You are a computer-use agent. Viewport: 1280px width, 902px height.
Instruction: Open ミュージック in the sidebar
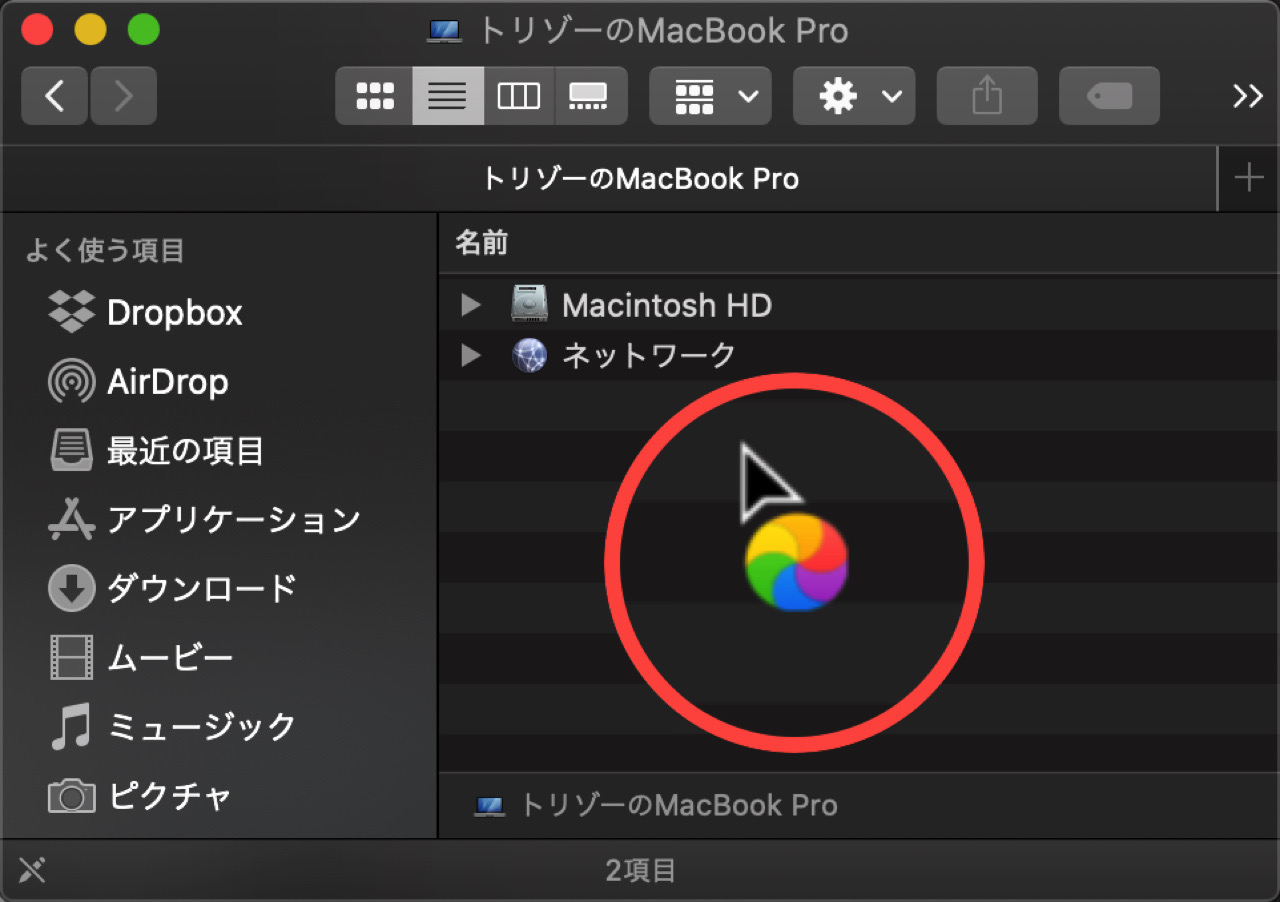click(x=172, y=726)
